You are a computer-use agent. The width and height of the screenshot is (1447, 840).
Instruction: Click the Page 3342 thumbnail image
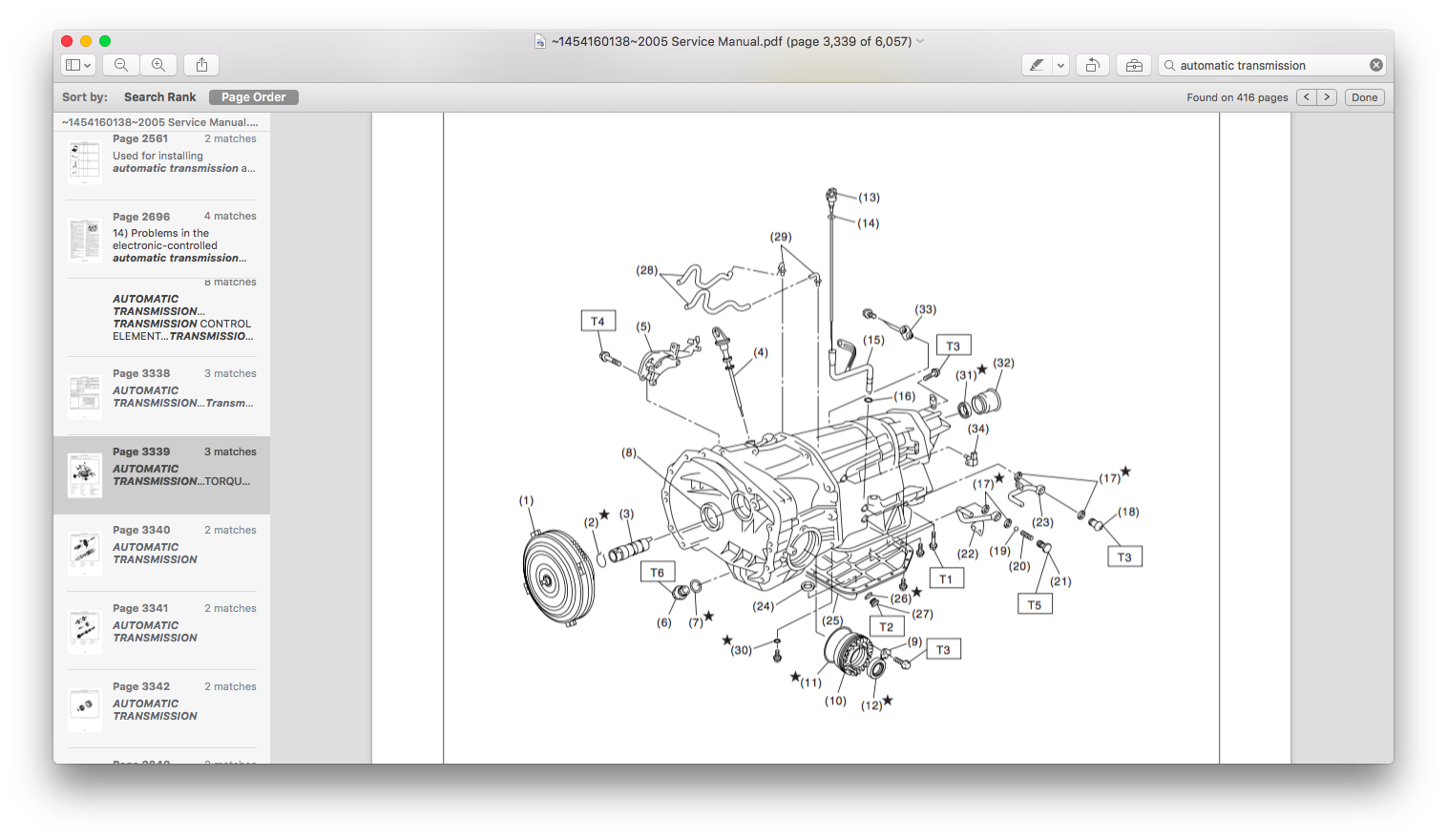coord(85,709)
